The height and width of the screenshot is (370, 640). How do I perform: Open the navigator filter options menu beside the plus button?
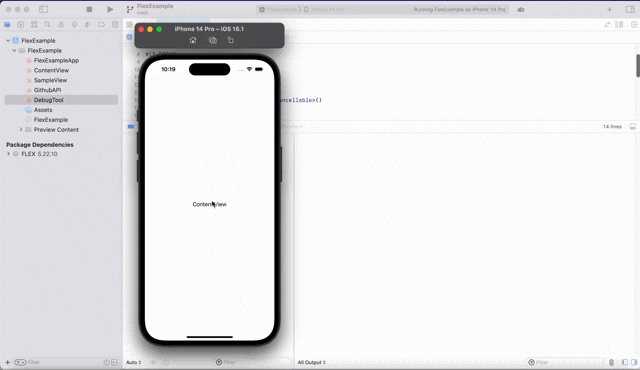click(x=20, y=362)
